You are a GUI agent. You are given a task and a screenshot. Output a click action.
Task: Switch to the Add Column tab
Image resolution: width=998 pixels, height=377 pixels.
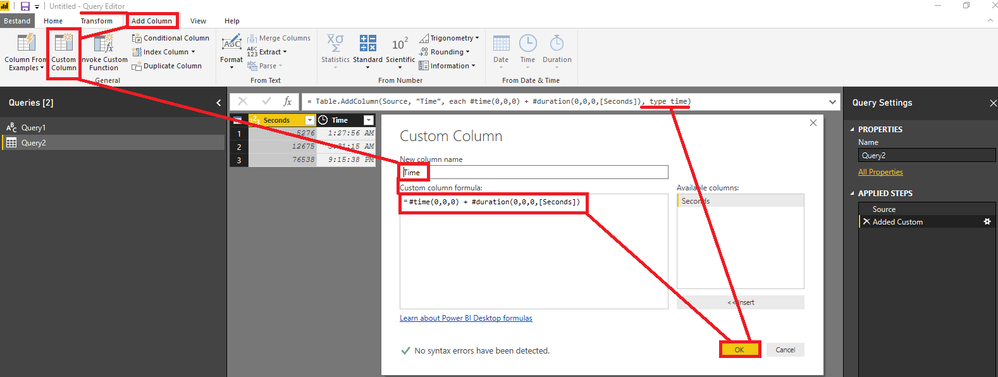click(x=151, y=21)
